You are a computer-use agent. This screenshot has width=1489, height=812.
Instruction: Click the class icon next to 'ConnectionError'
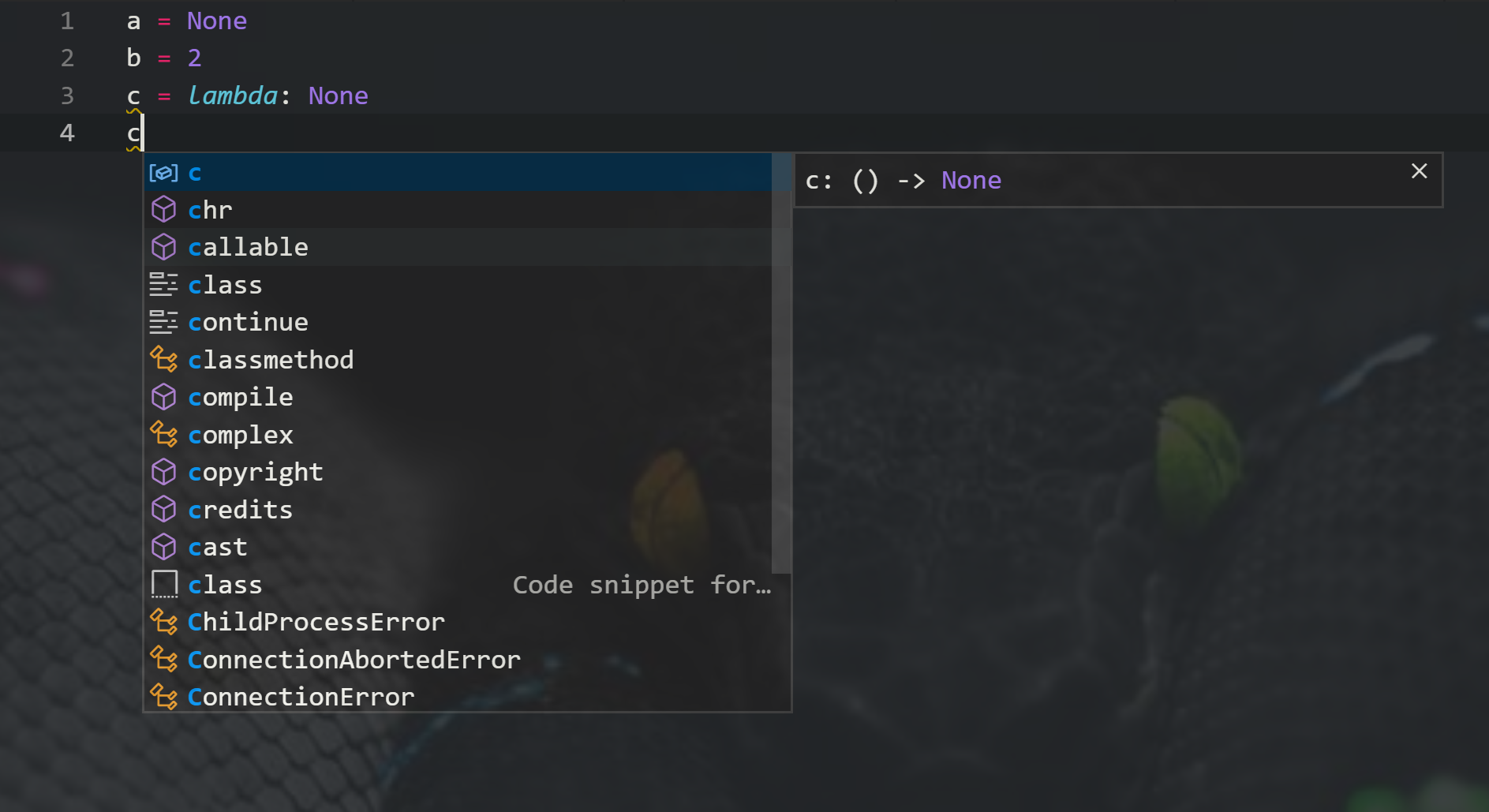pyautogui.click(x=163, y=697)
